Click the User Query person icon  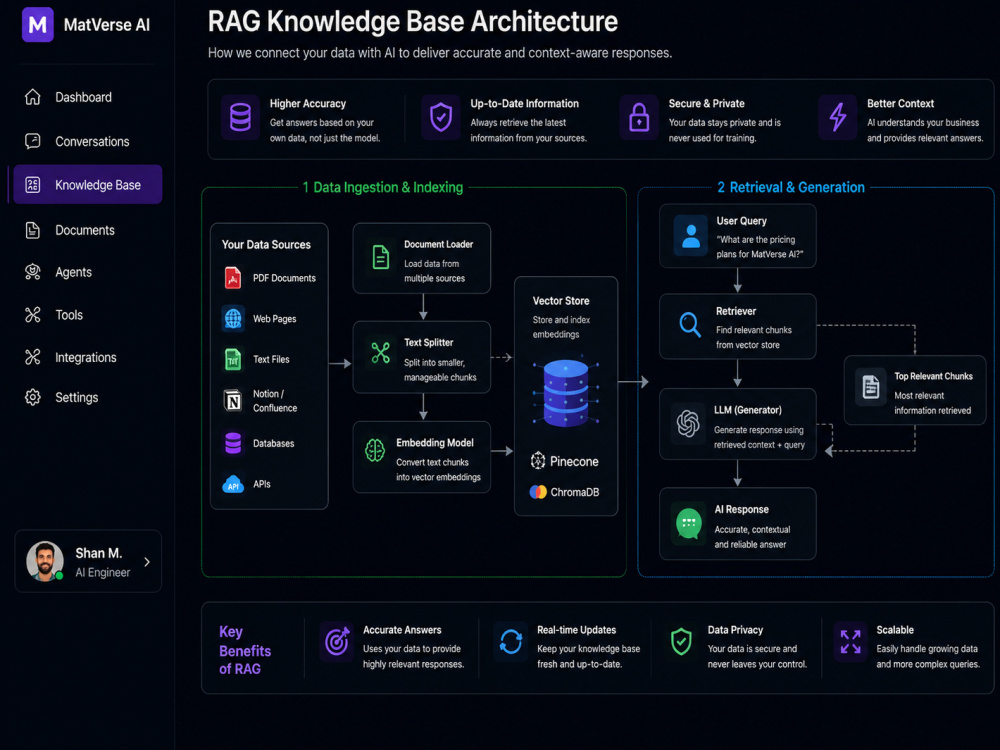(691, 235)
